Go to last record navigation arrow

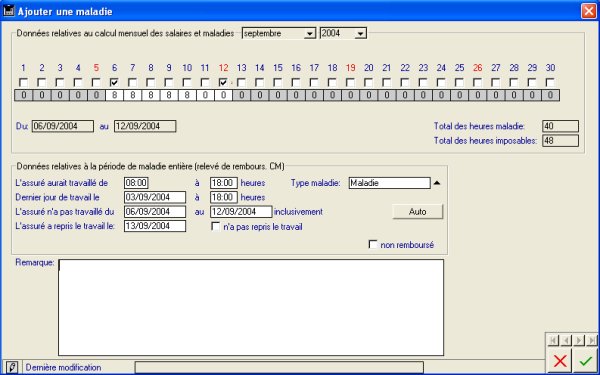(592, 340)
